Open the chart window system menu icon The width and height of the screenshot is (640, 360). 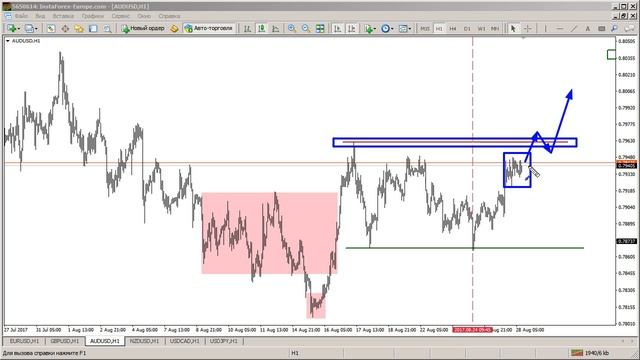8,16
